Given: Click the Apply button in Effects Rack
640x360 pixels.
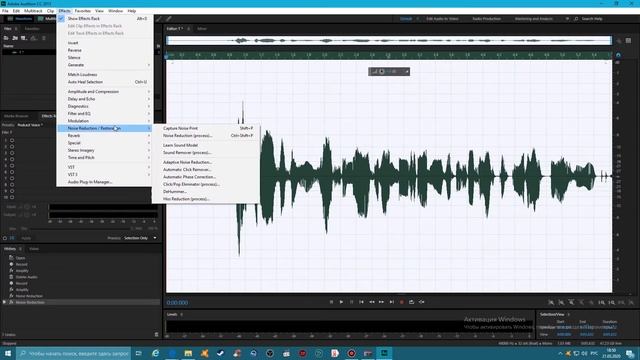Looking at the screenshot, I should [x=26, y=238].
